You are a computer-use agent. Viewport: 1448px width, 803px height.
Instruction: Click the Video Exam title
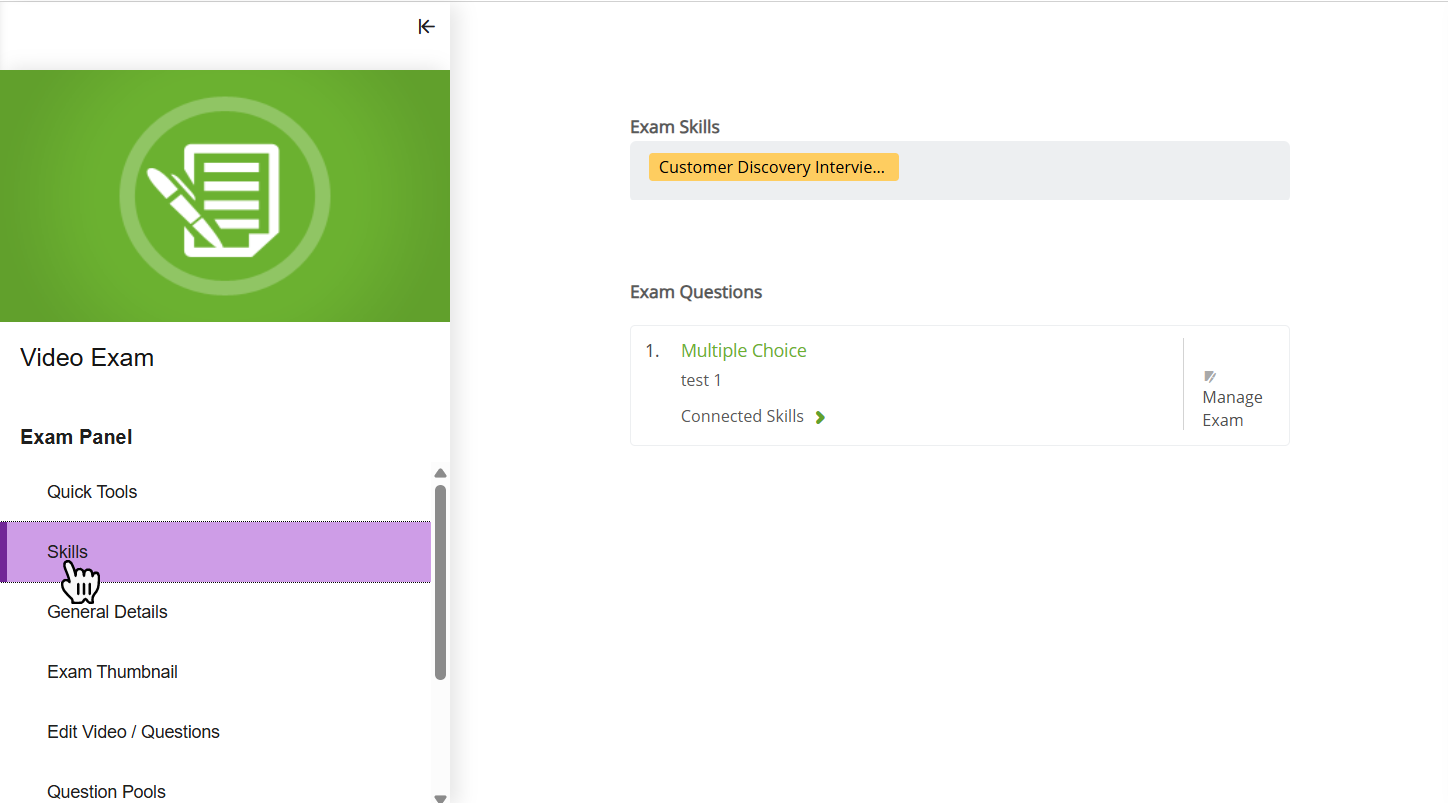(x=87, y=358)
